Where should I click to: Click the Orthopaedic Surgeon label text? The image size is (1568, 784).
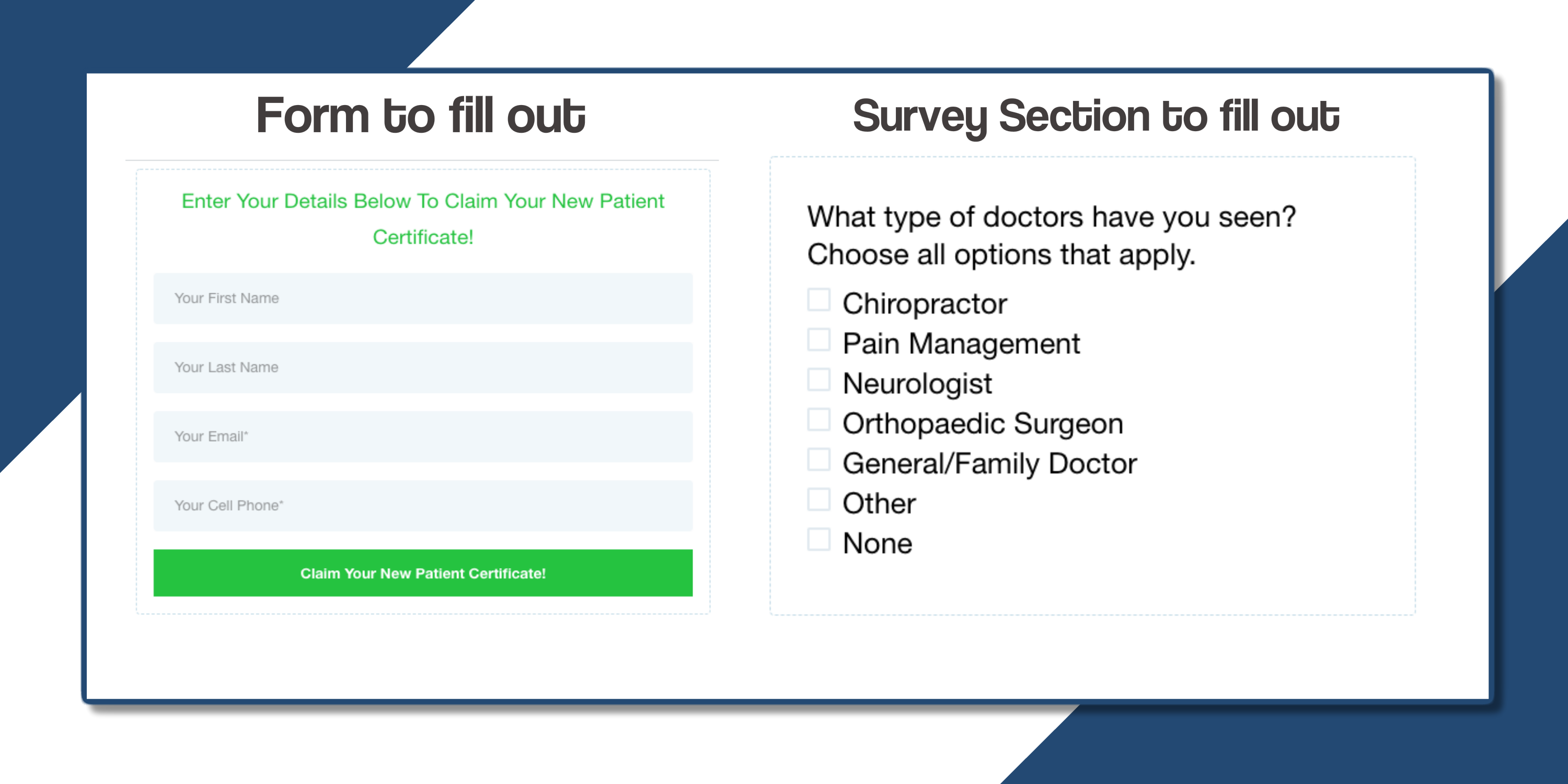click(983, 424)
